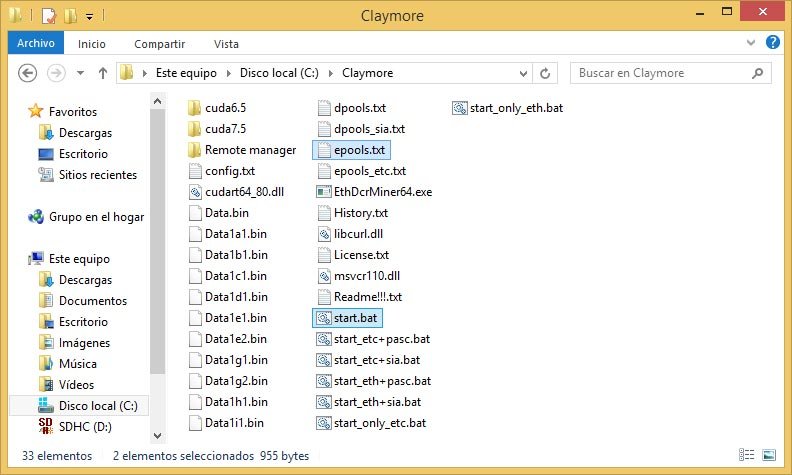Open recent locations dropdown arrow
The height and width of the screenshot is (475, 792).
click(x=80, y=73)
